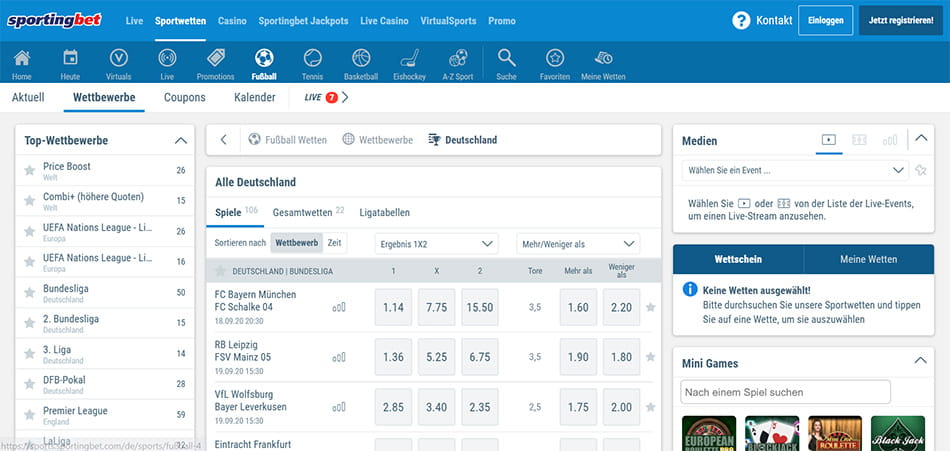This screenshot has width=950, height=451.
Task: Favorite the Combi+ competition star
Action: (x=29, y=201)
